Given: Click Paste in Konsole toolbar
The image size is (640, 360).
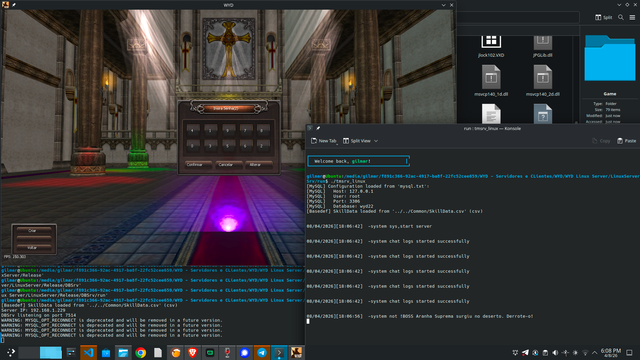Looking at the screenshot, I should tap(627, 141).
